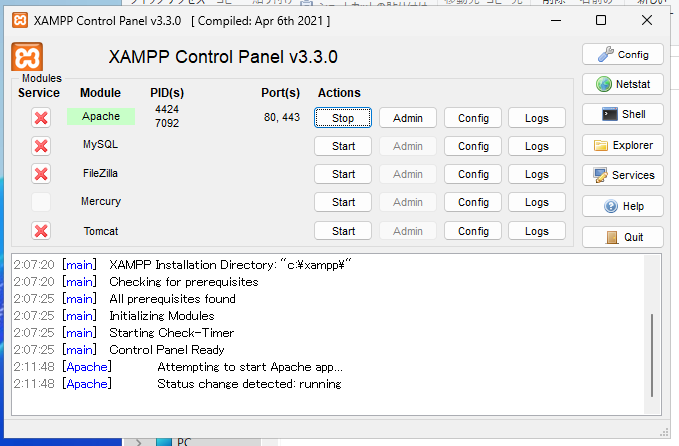Open the Config button with wrench icon
The width and height of the screenshot is (679, 446).
coord(622,55)
